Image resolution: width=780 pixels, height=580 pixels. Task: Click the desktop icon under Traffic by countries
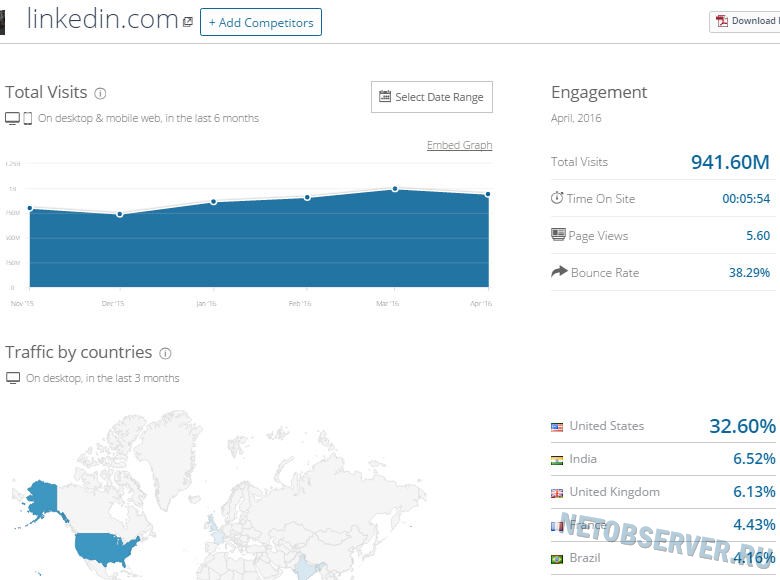13,378
